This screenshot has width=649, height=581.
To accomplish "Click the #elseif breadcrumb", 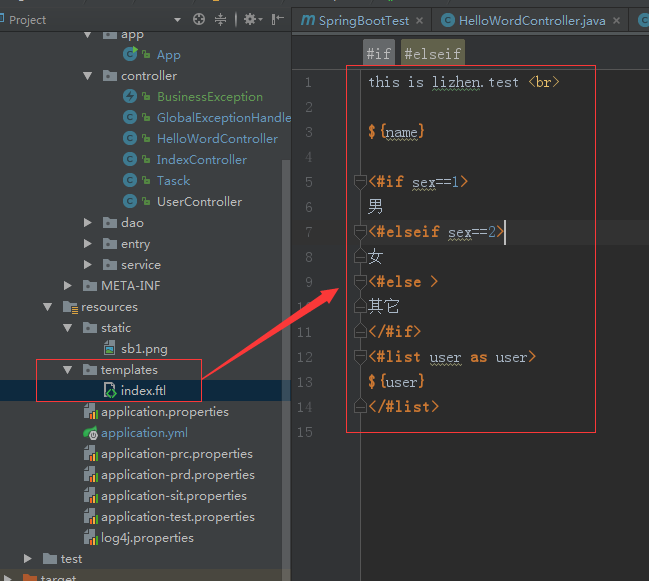I will [433, 53].
